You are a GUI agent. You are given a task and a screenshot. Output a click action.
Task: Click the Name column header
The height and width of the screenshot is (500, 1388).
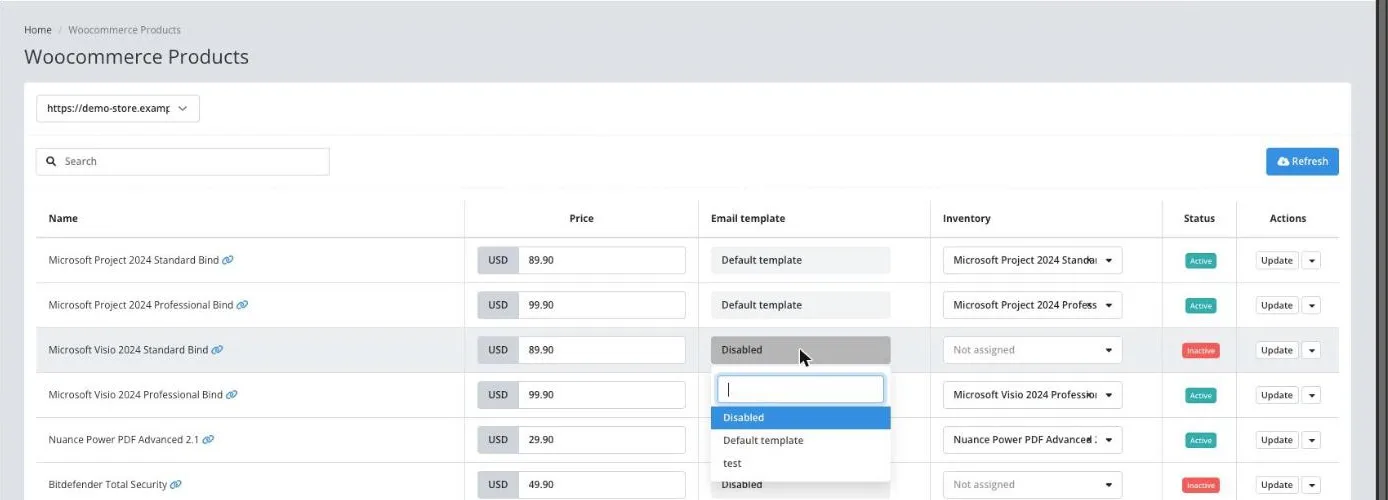tap(63, 218)
